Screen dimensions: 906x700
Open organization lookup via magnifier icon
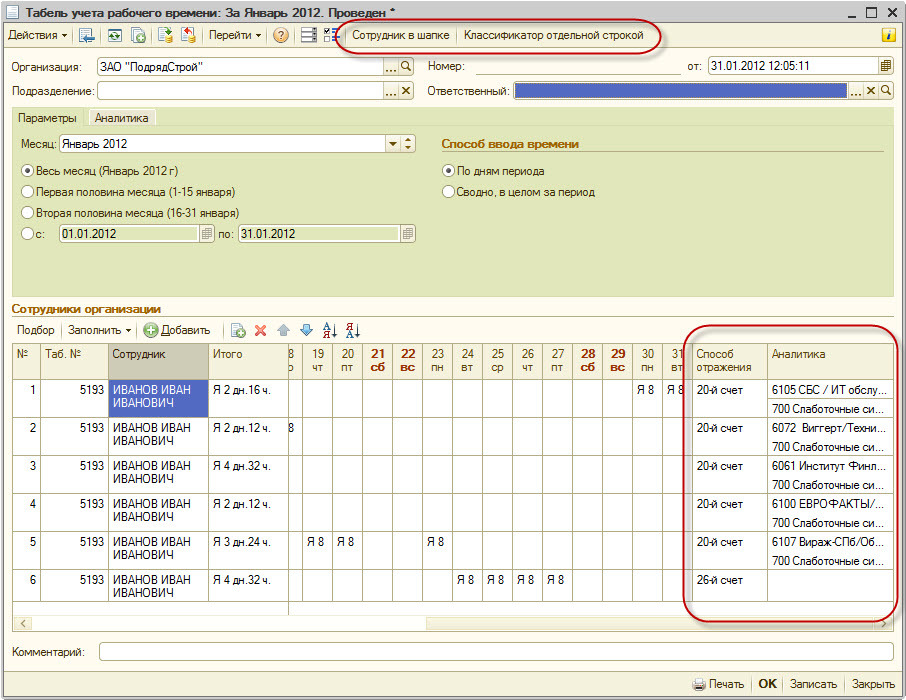point(406,66)
